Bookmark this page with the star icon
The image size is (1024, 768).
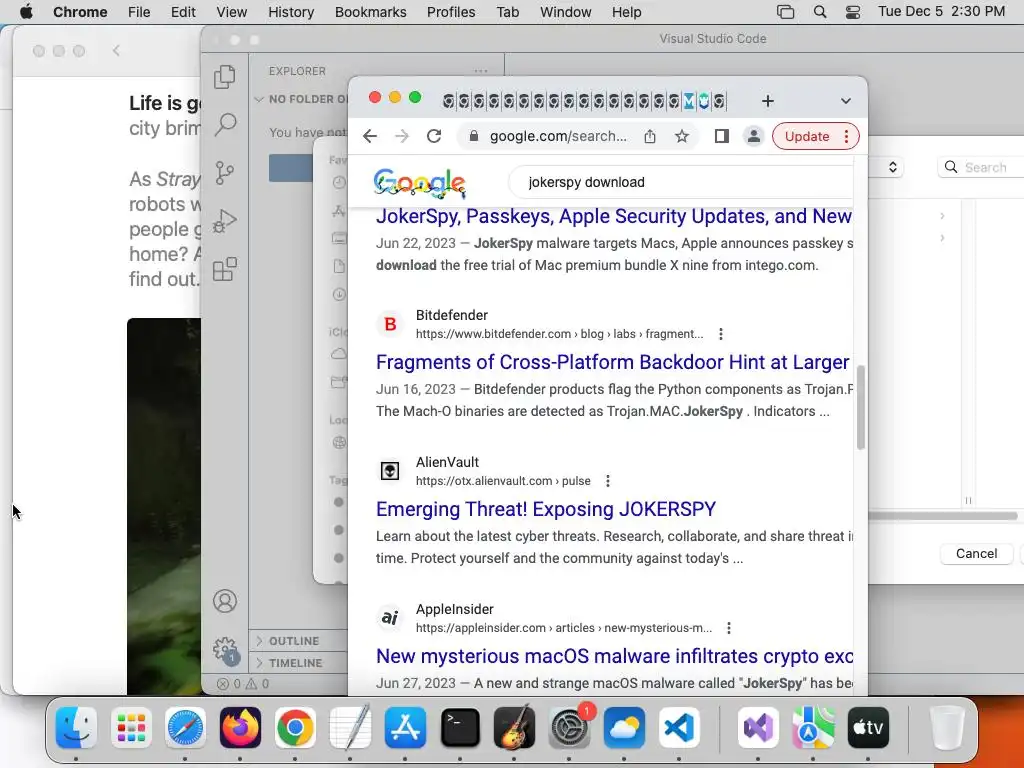point(682,136)
